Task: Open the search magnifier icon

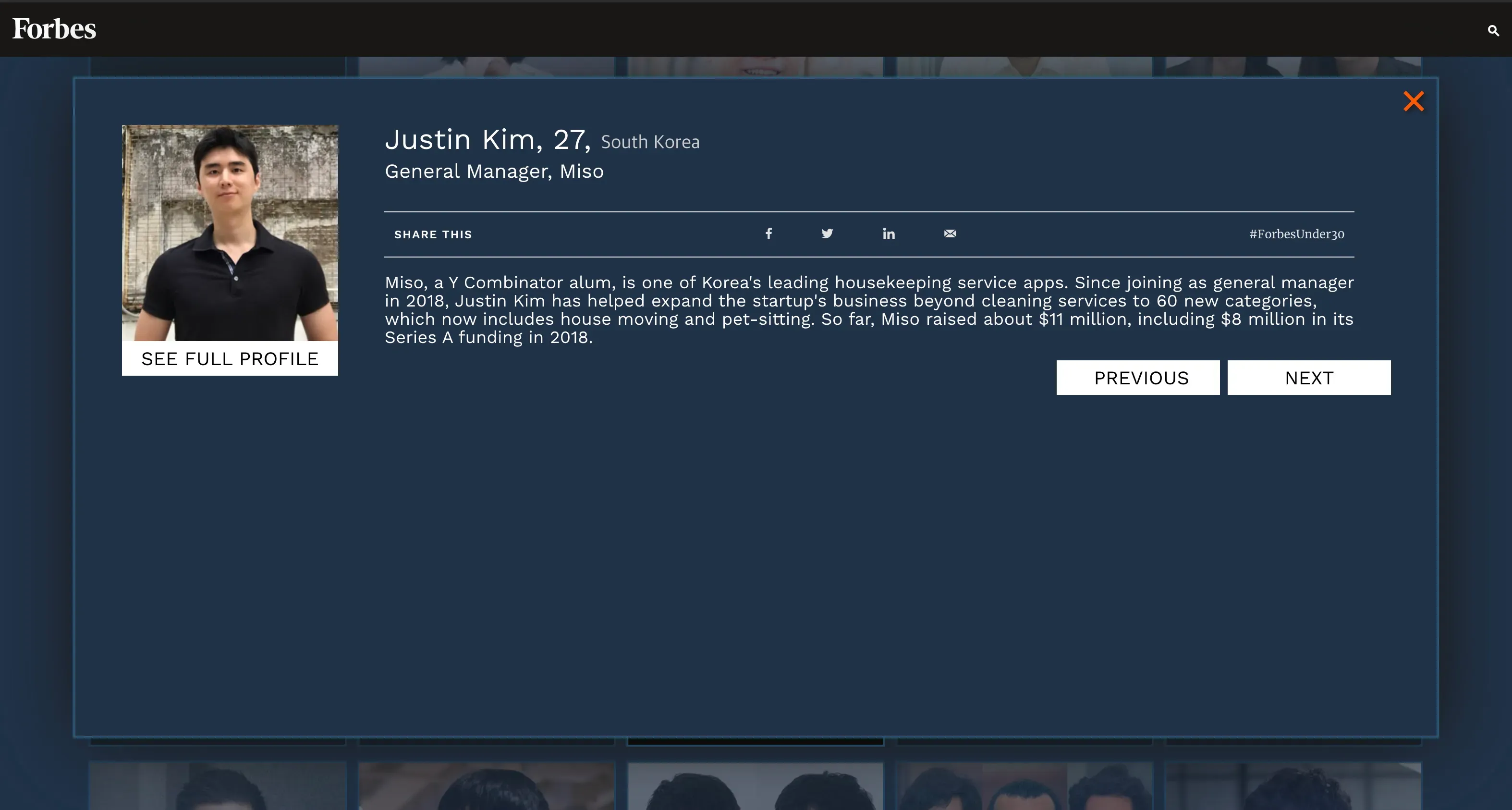Action: click(1493, 31)
